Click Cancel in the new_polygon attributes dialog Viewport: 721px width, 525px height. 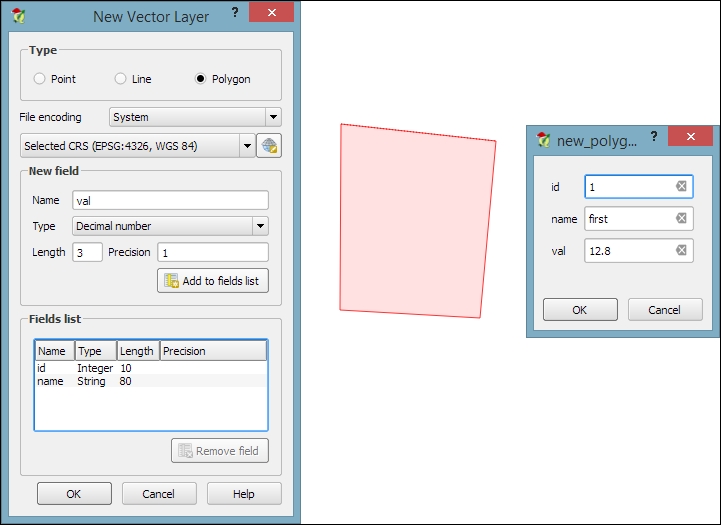pos(665,309)
